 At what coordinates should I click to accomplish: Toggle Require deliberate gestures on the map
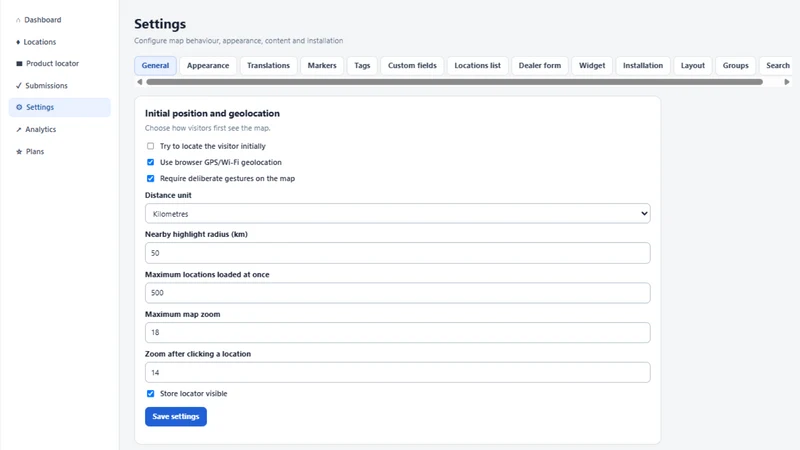(151, 179)
